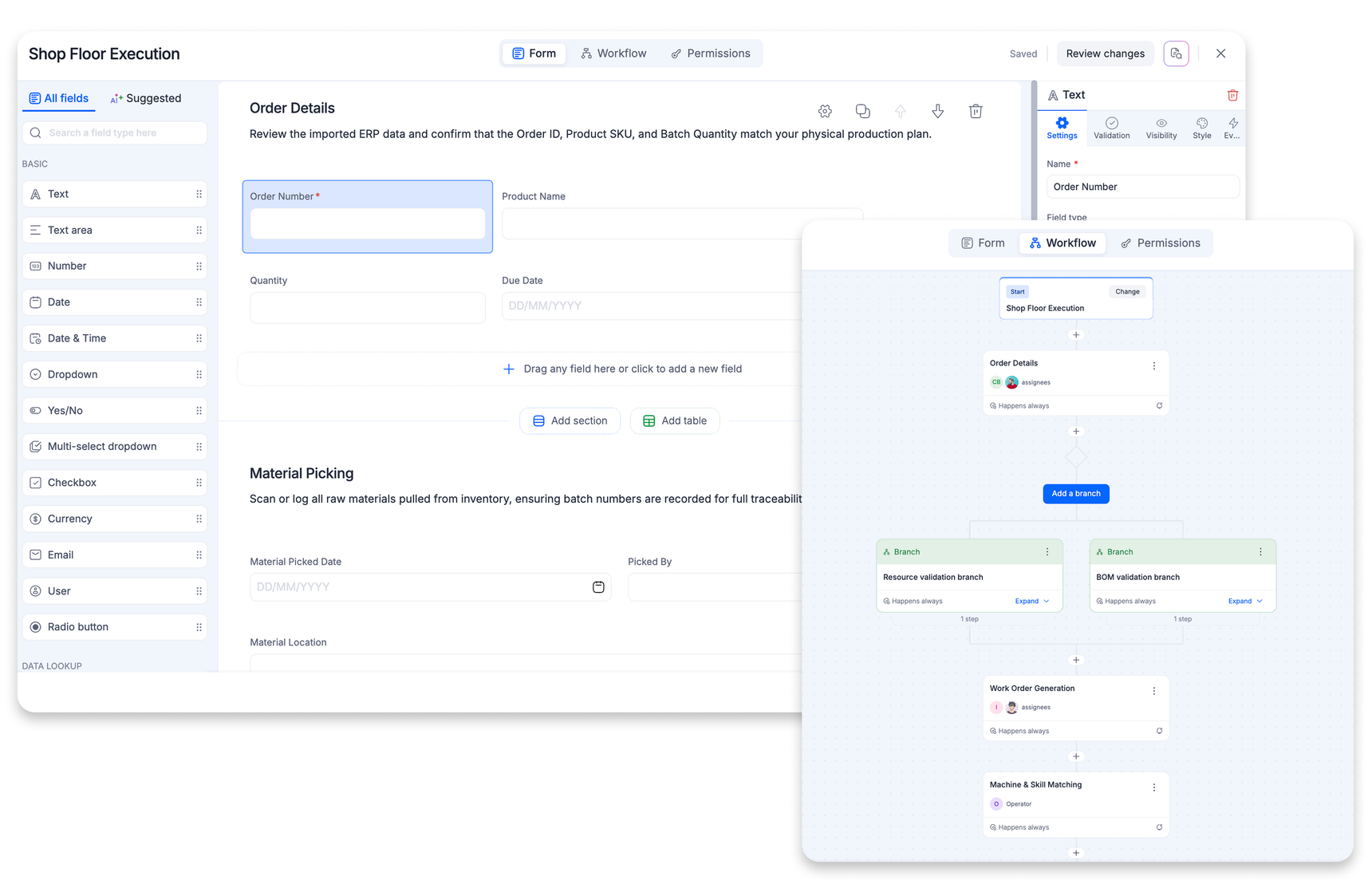Click refresh icon on Order Details step
Viewport: 1372px width, 892px height.
point(1159,405)
